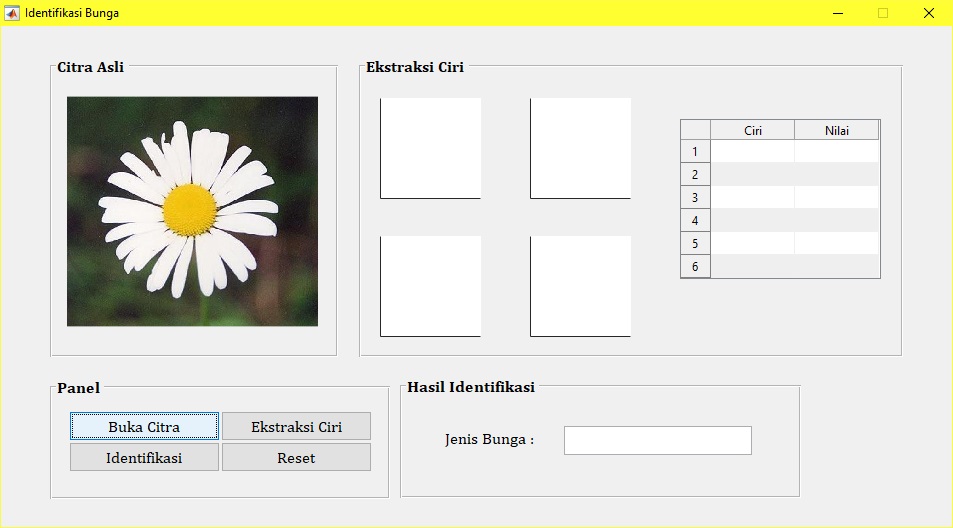Select the daisy flower image
Viewport: 953px width, 528px height.
click(192, 211)
